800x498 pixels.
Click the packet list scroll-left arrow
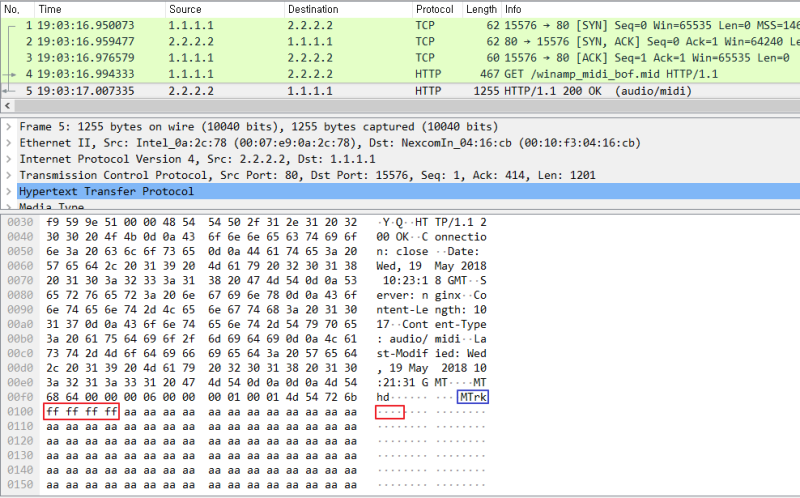(7, 106)
